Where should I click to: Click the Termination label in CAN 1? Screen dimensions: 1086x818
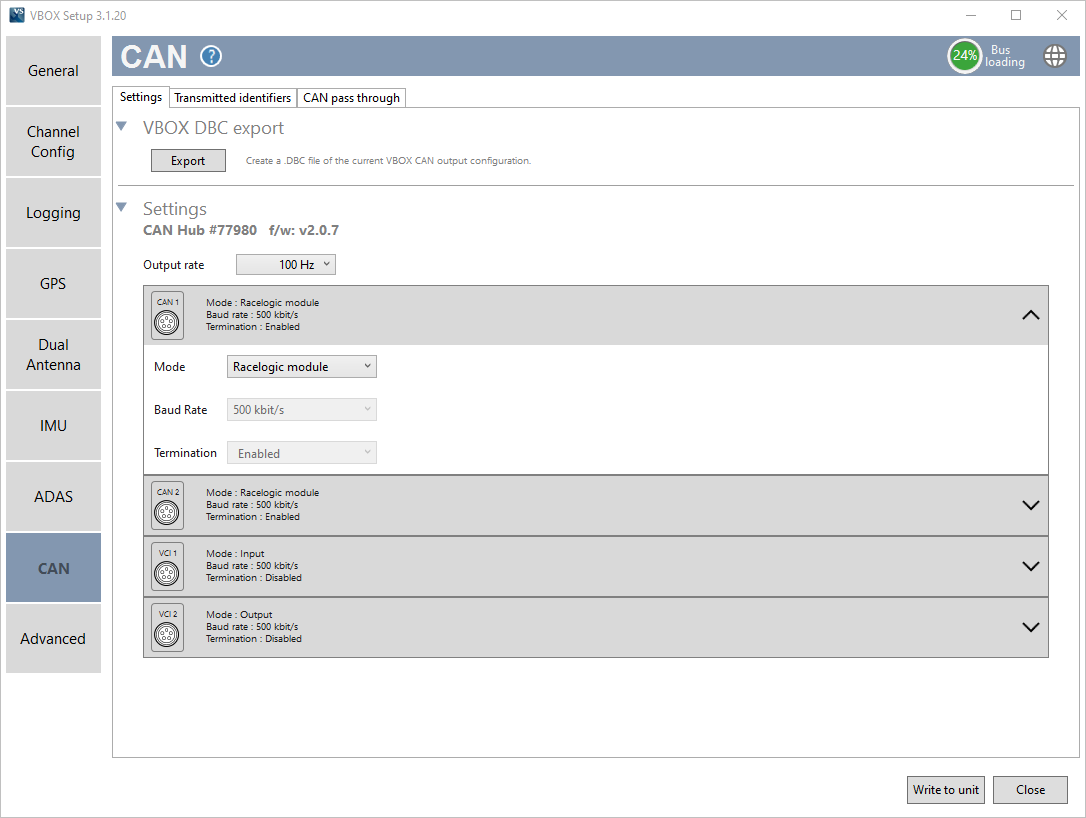pos(185,453)
